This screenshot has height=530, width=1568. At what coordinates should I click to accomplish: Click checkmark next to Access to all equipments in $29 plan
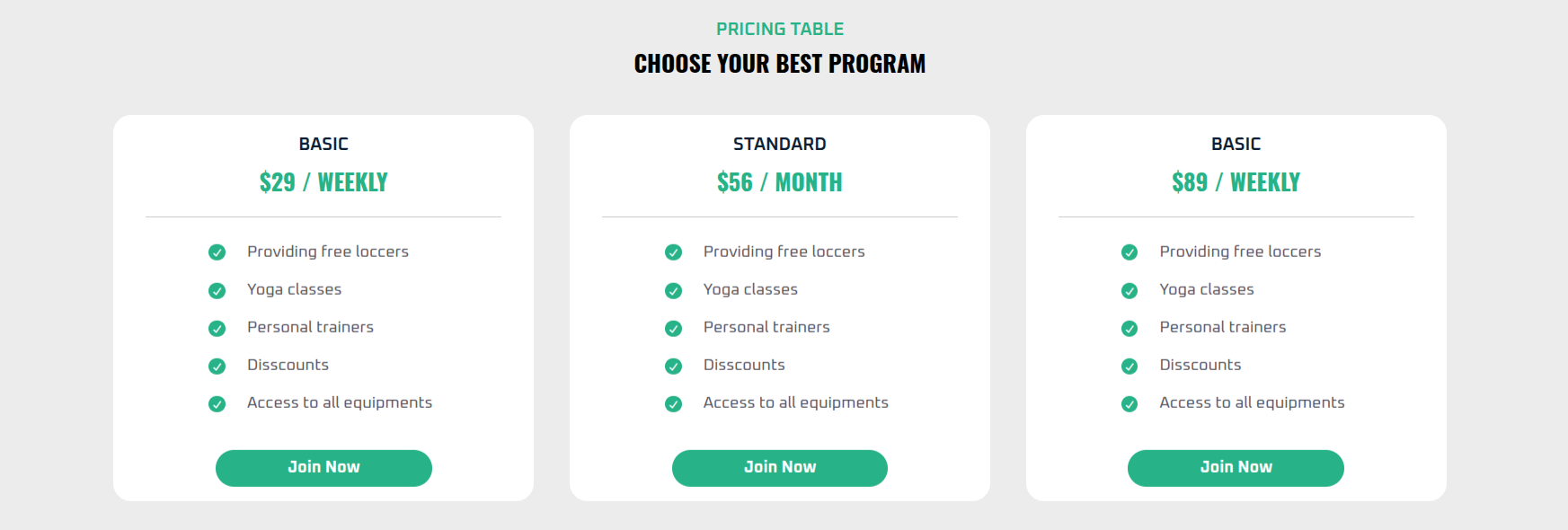(217, 403)
